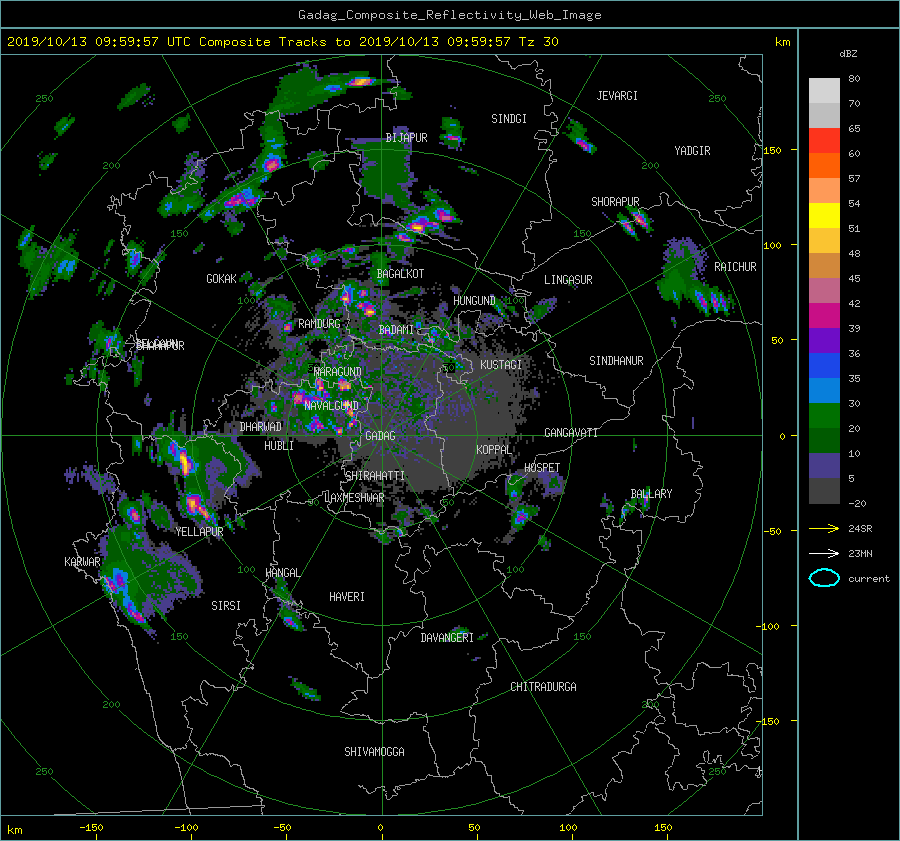Click the SINDHANUR city label
Image resolution: width=900 pixels, height=841 pixels.
(616, 361)
